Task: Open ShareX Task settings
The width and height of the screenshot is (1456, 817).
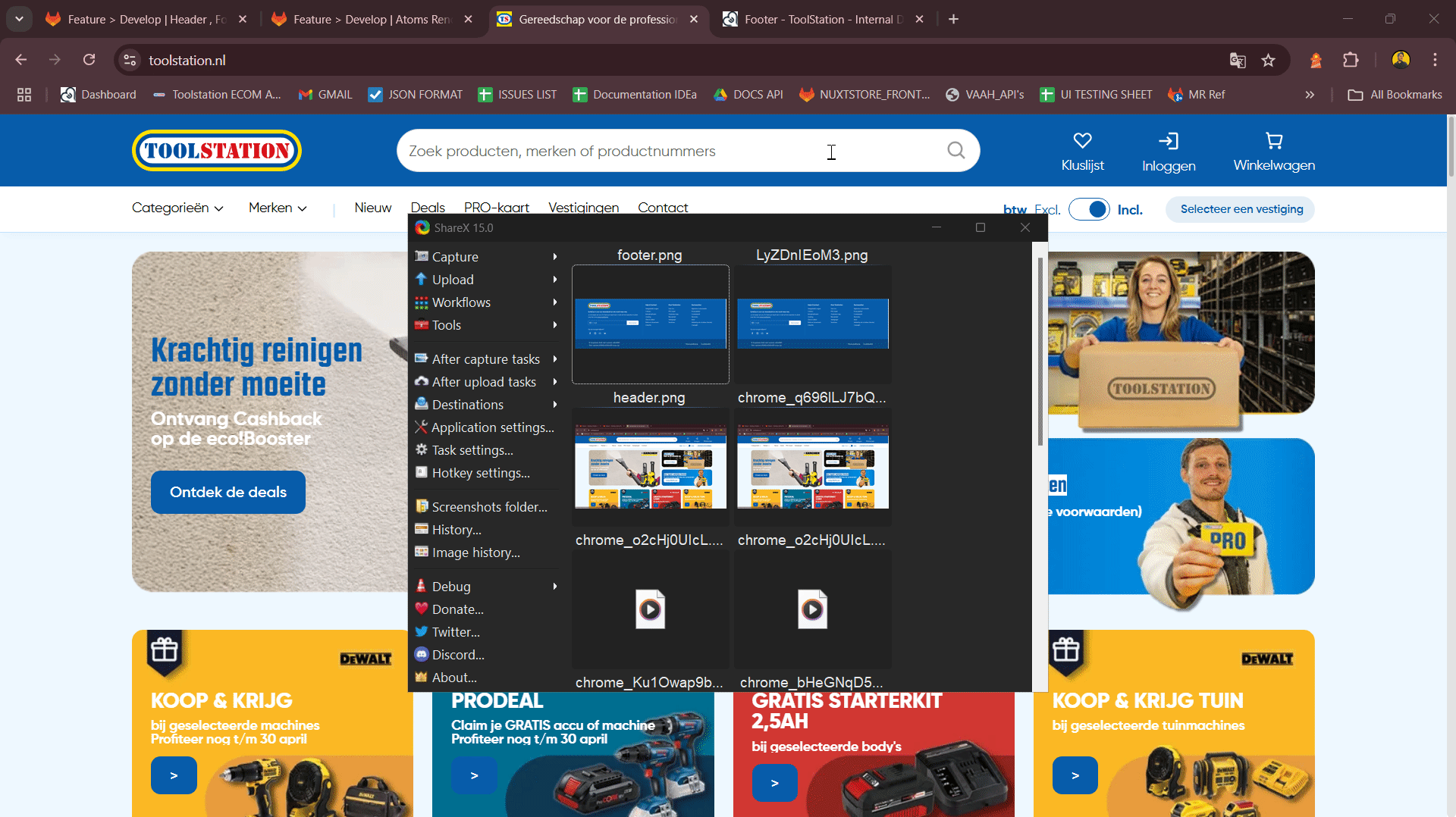Action: [472, 450]
